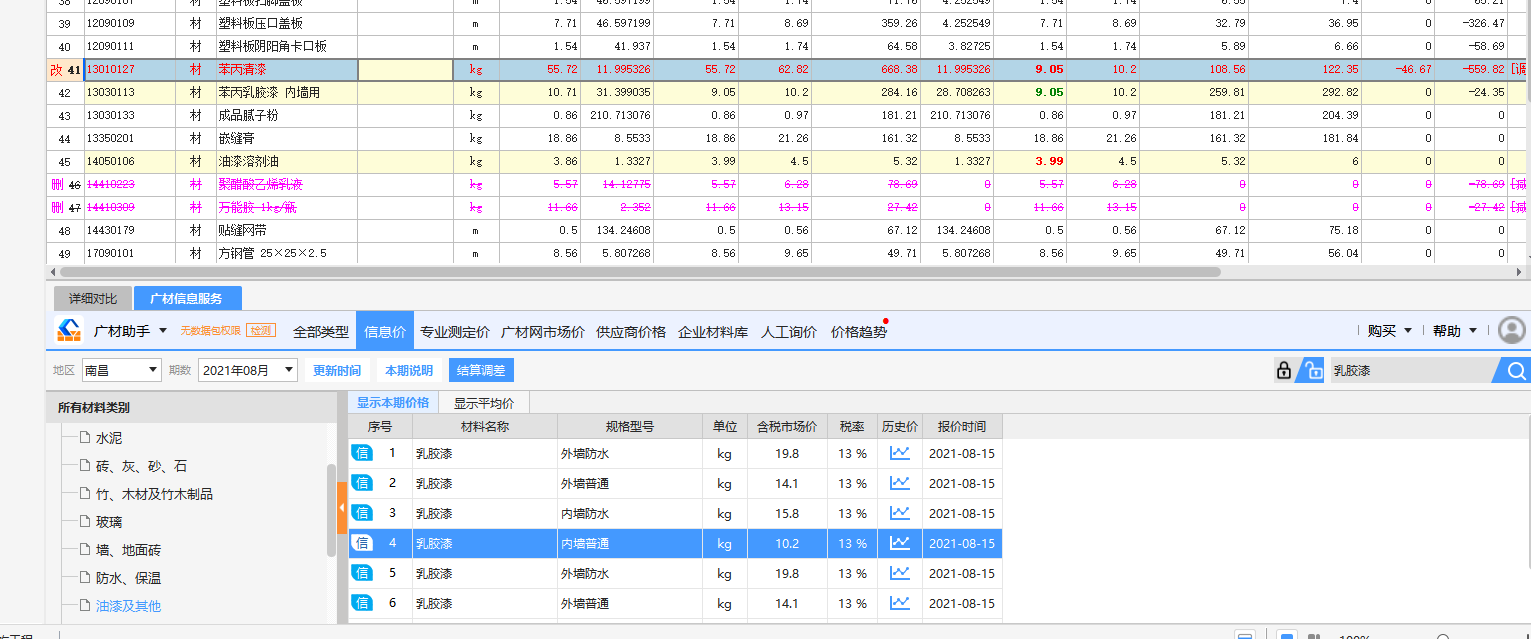
Task: Select 水泥 in the material category tree
Action: (x=109, y=437)
